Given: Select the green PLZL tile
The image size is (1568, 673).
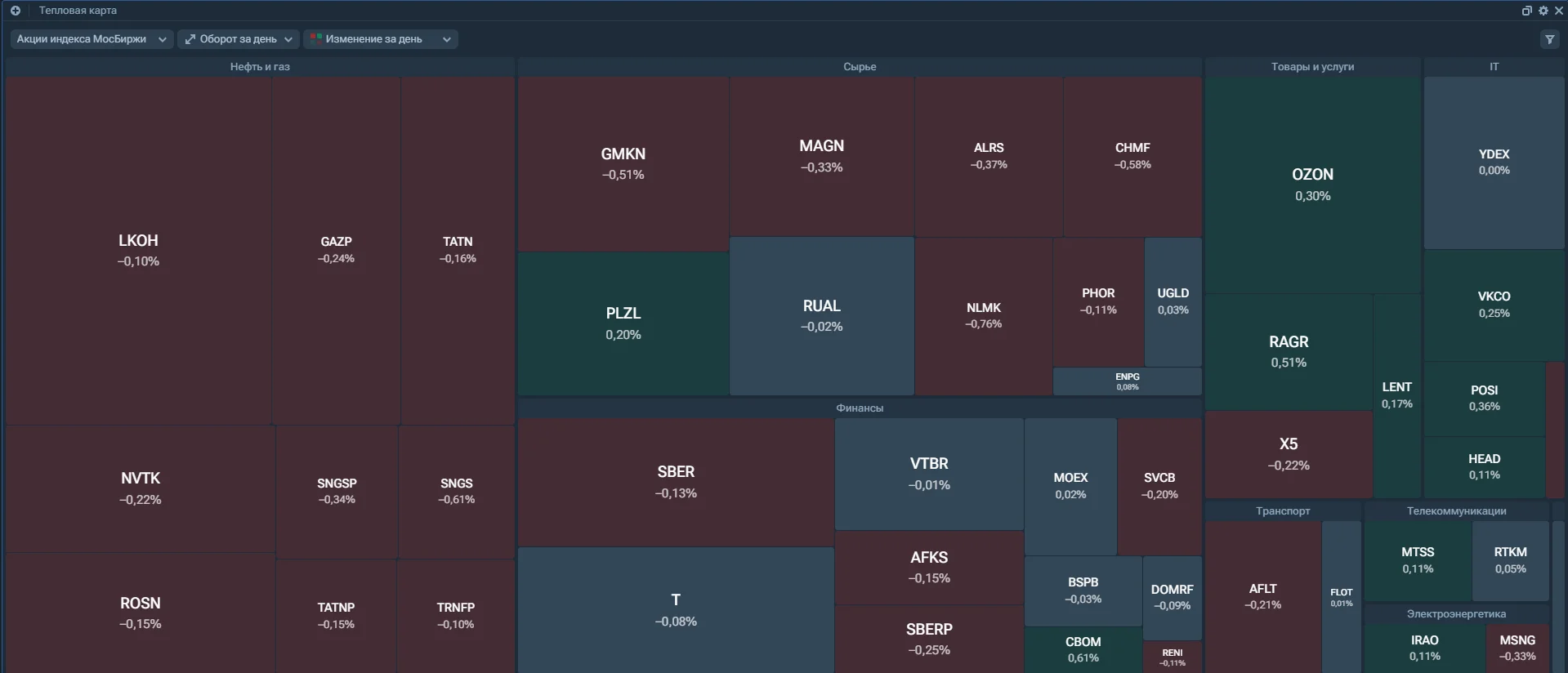Looking at the screenshot, I should 623,323.
